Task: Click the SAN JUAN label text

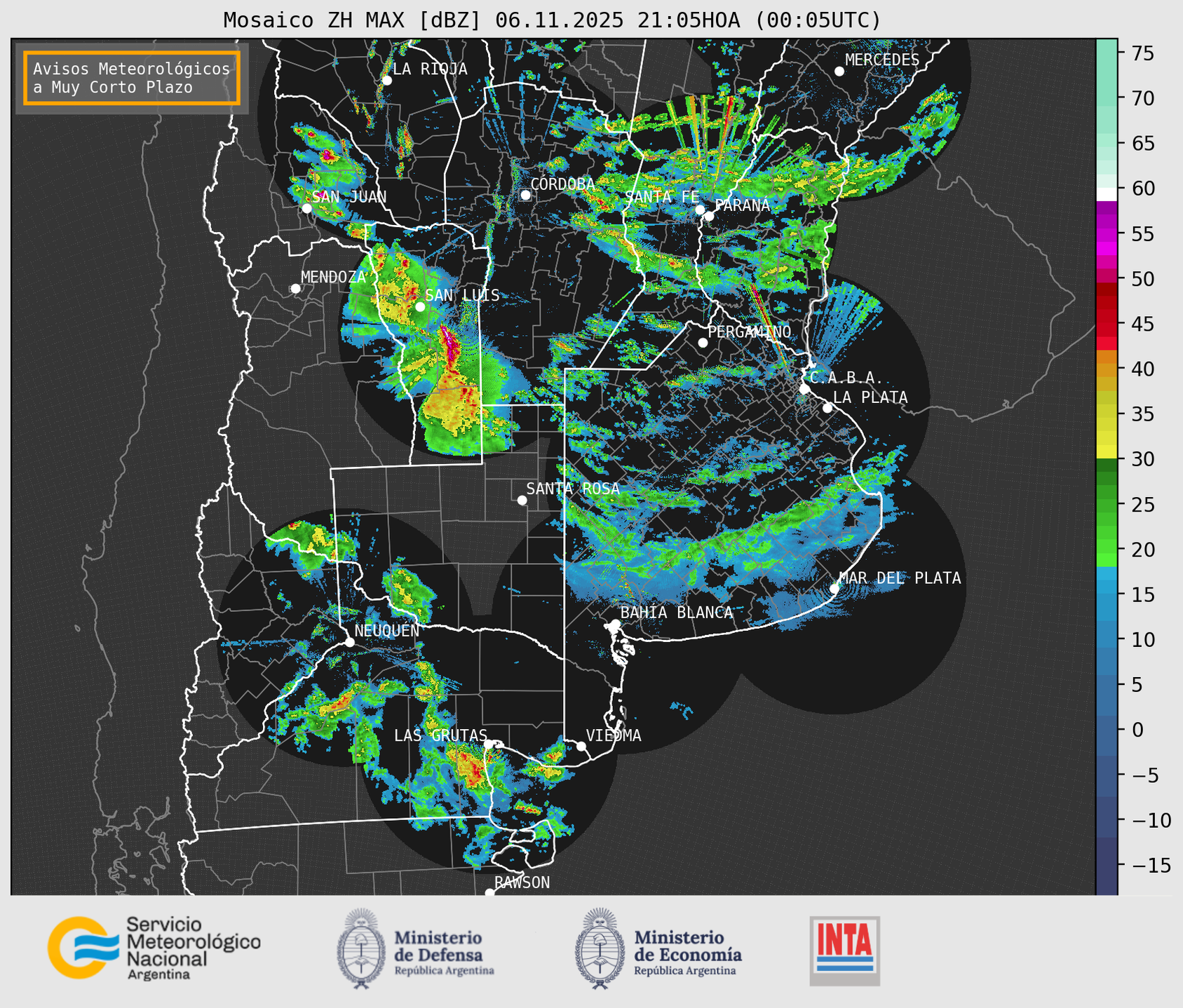Action: [349, 197]
